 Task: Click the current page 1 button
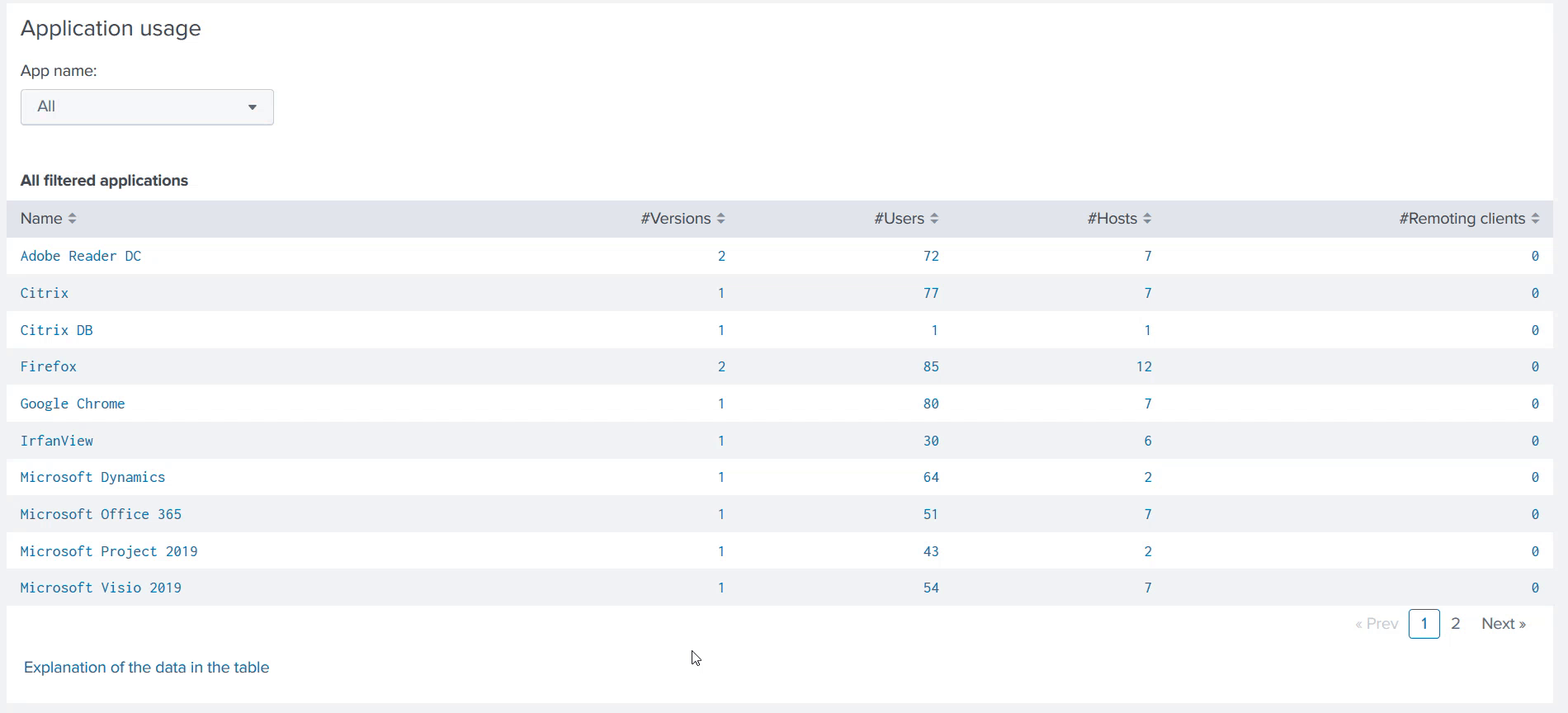(x=1424, y=624)
